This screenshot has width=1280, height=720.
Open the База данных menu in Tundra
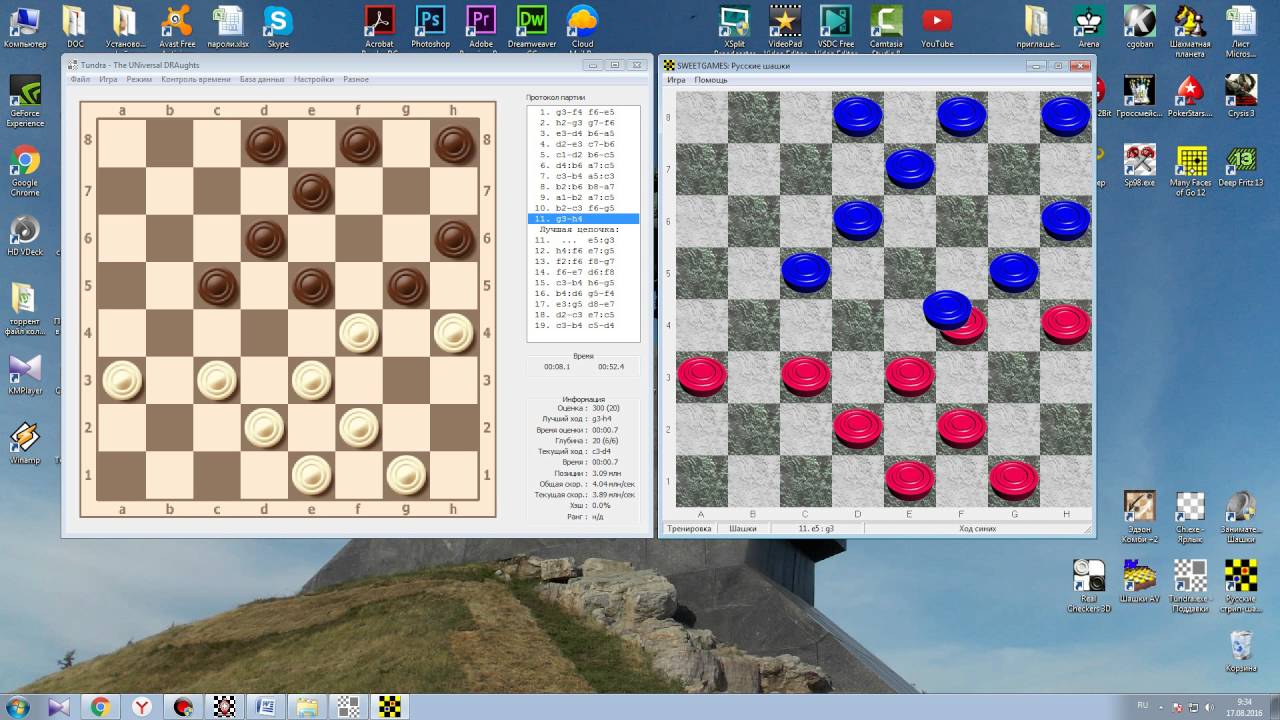tap(262, 79)
